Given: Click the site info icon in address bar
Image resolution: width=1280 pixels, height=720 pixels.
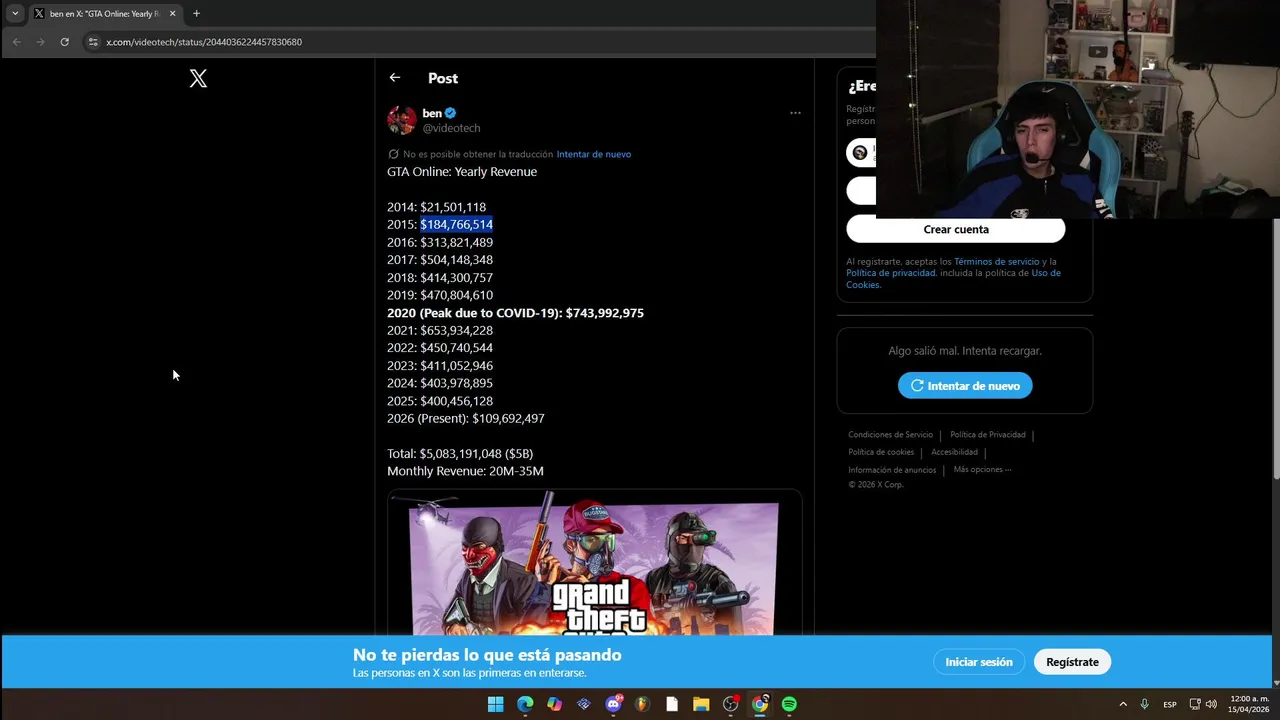Looking at the screenshot, I should click(93, 42).
